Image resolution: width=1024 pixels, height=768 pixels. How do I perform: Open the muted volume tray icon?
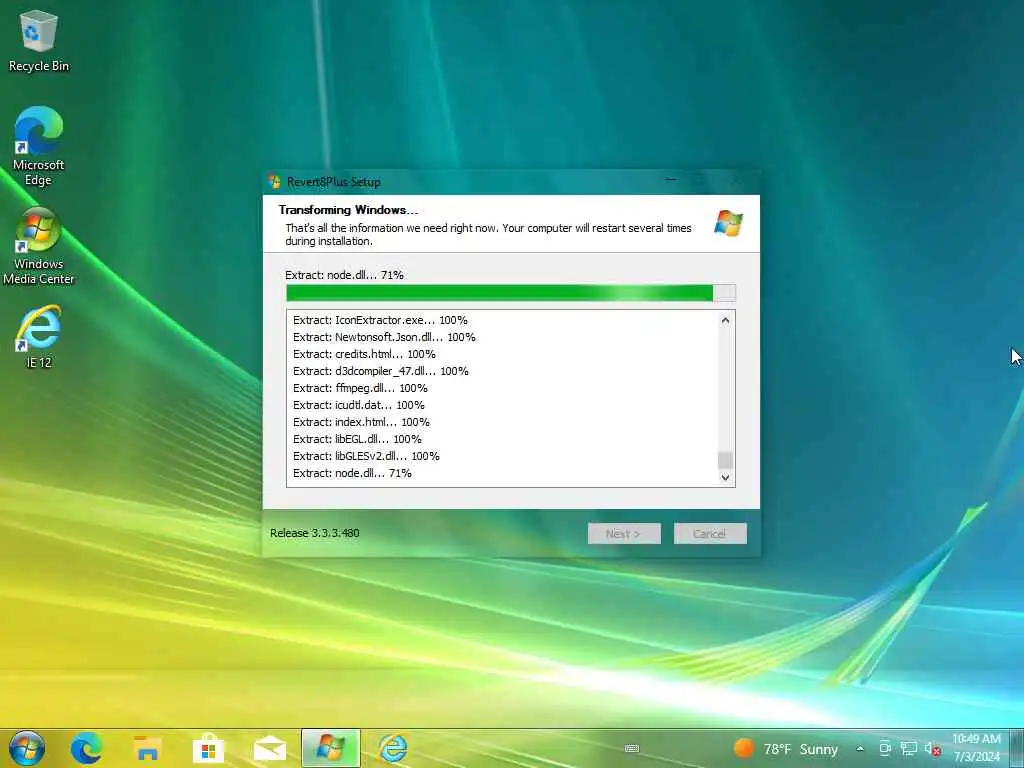coord(933,748)
